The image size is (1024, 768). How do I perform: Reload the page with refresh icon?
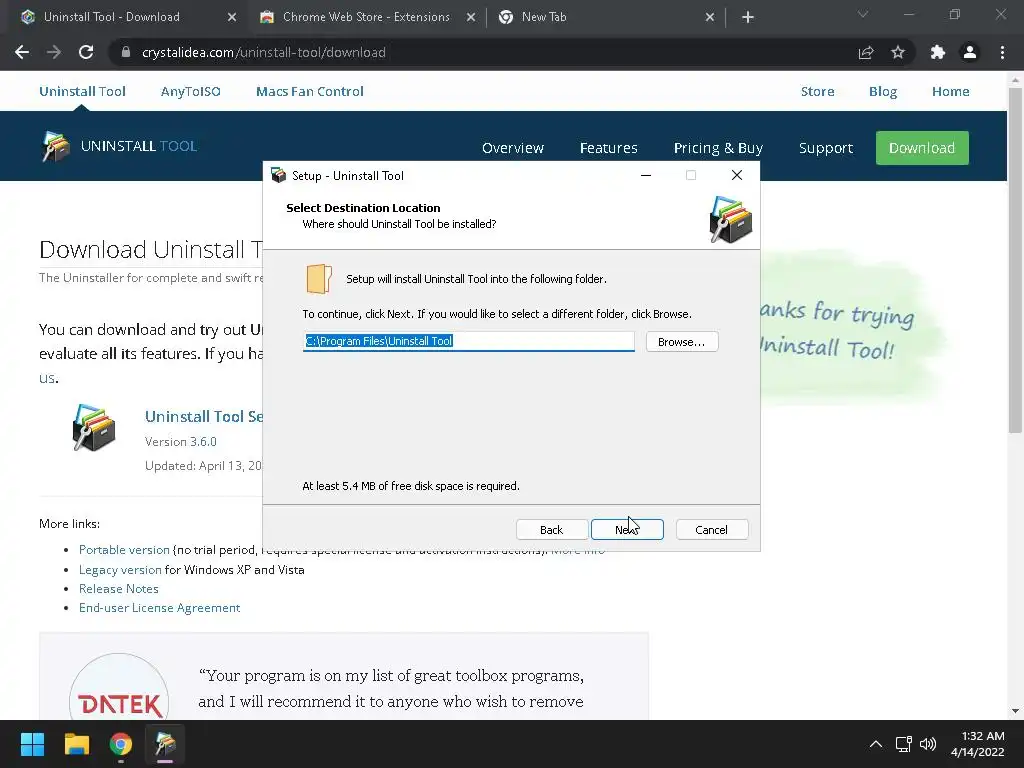click(86, 52)
